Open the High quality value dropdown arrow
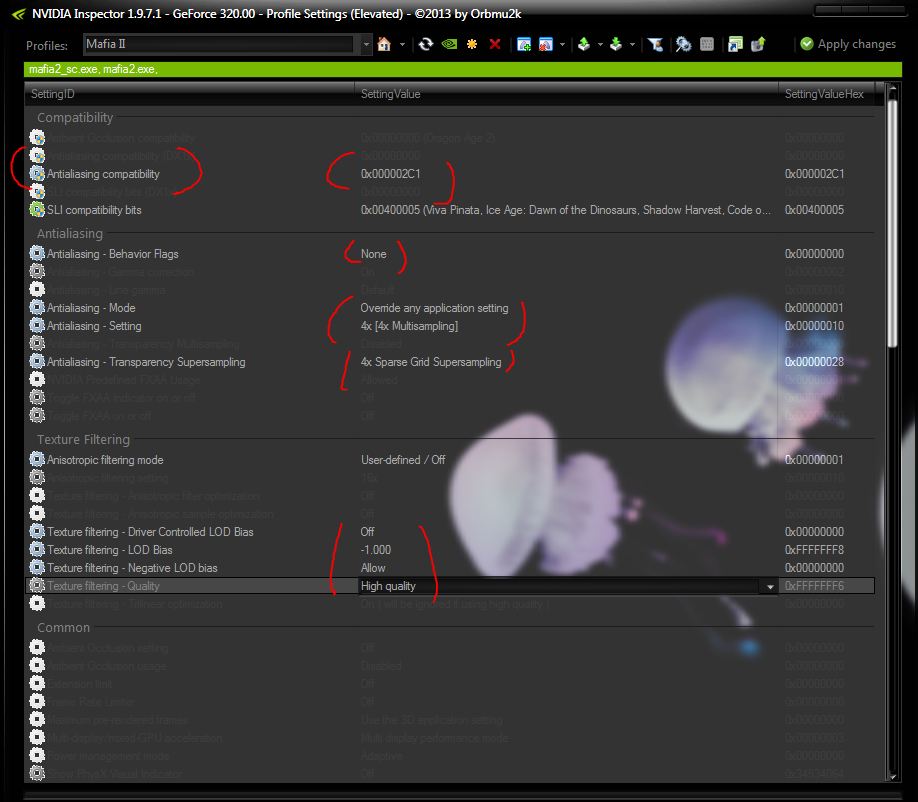This screenshot has height=802, width=918. (770, 586)
